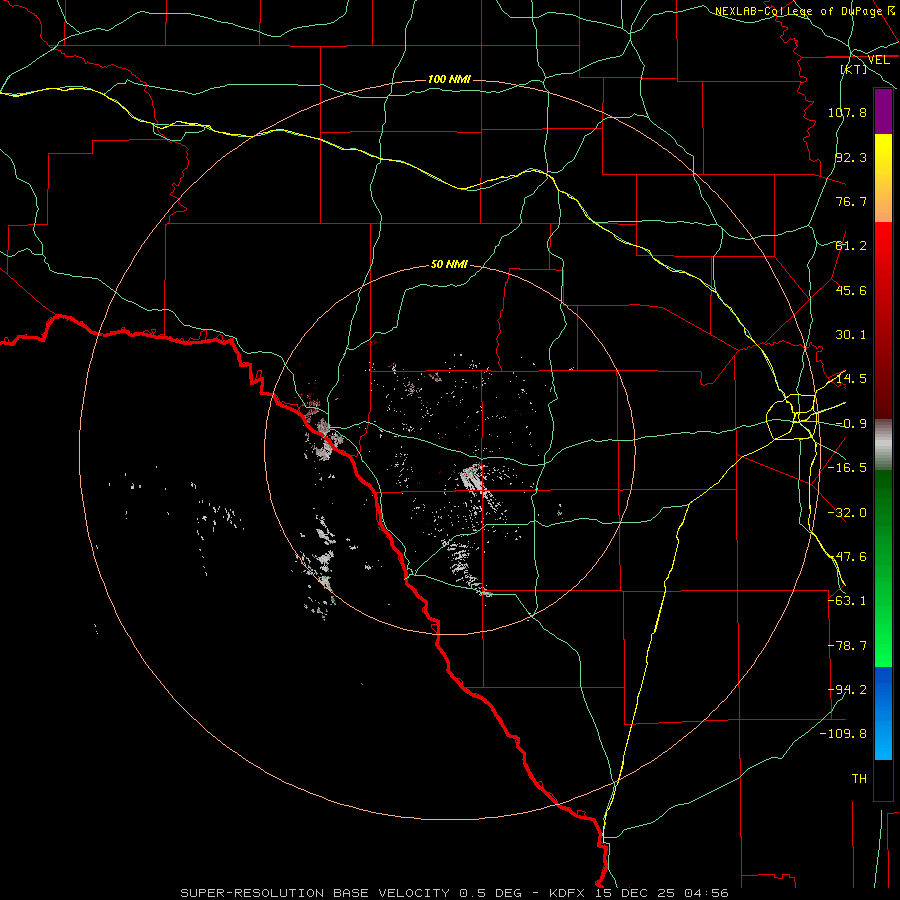Click the -16.5 velocity scale value

(x=847, y=468)
